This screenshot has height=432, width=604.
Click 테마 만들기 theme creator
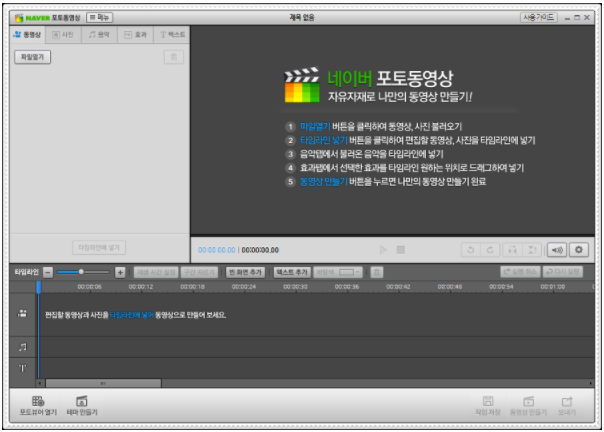point(82,406)
